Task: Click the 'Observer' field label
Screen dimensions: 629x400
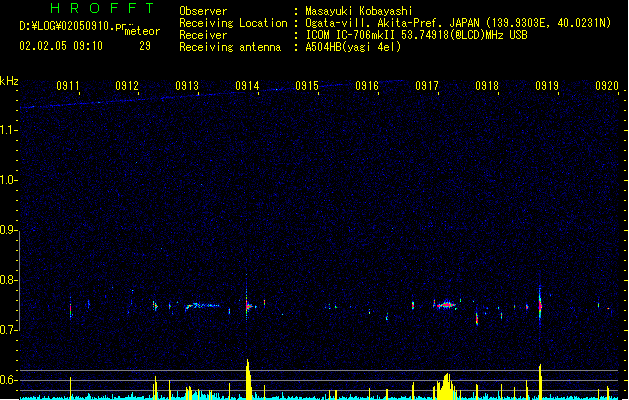Action: 203,11
